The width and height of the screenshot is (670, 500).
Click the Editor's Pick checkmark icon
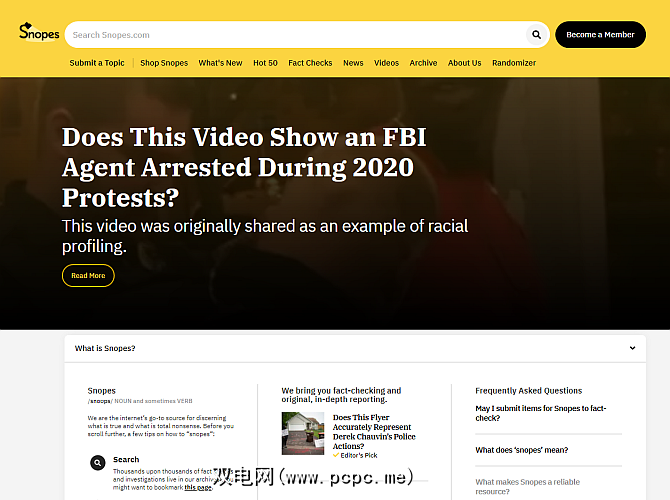point(336,455)
